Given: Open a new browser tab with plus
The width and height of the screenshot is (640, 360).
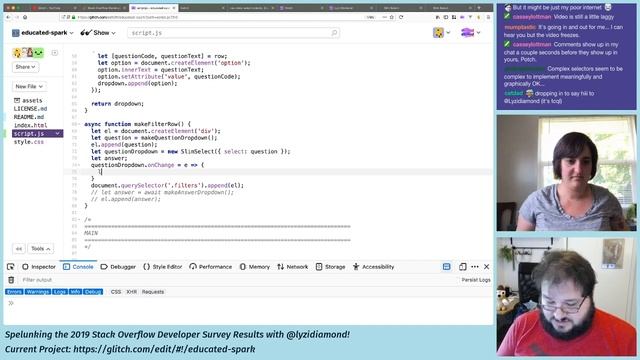Looking at the screenshot, I should coord(479,8).
